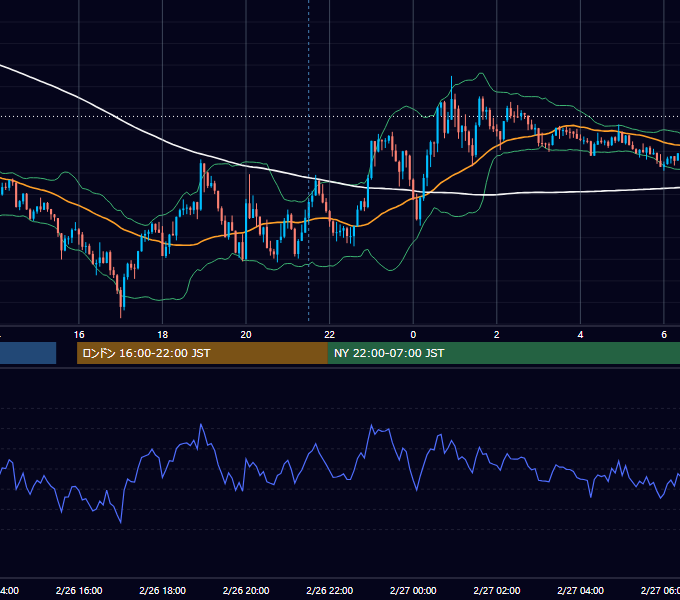Click the hour label 4 on price chart axis
This screenshot has height=600, width=680.
tap(580, 335)
